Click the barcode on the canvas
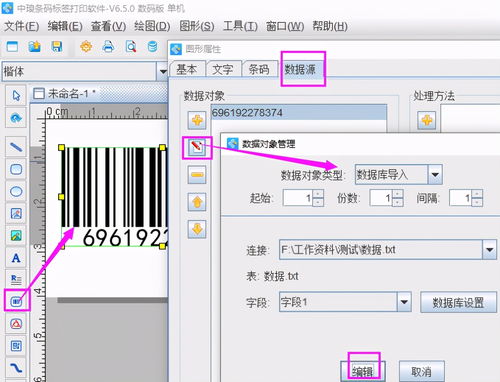Viewport: 500px width, 382px height. [114, 197]
